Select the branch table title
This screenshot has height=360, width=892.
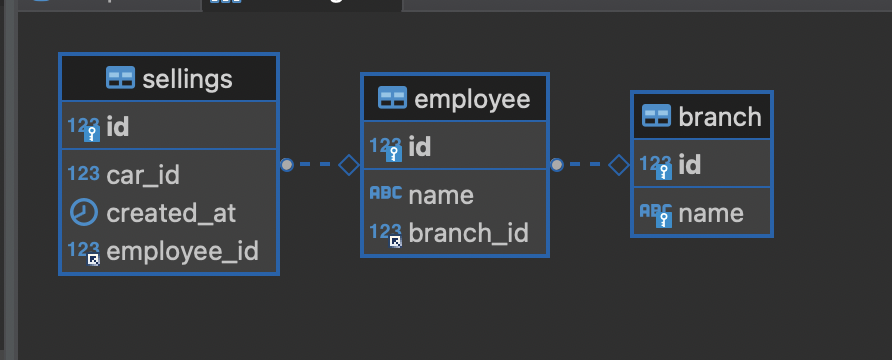click(x=720, y=117)
